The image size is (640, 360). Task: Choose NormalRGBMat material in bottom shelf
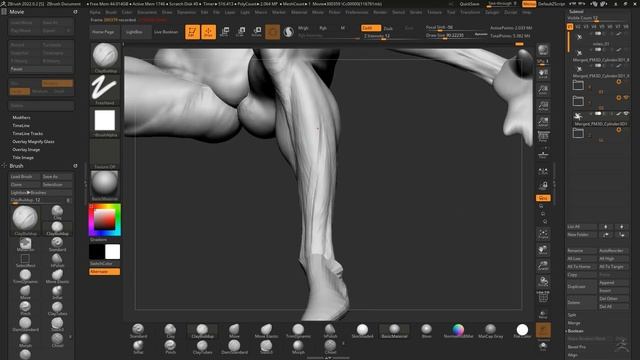458,331
